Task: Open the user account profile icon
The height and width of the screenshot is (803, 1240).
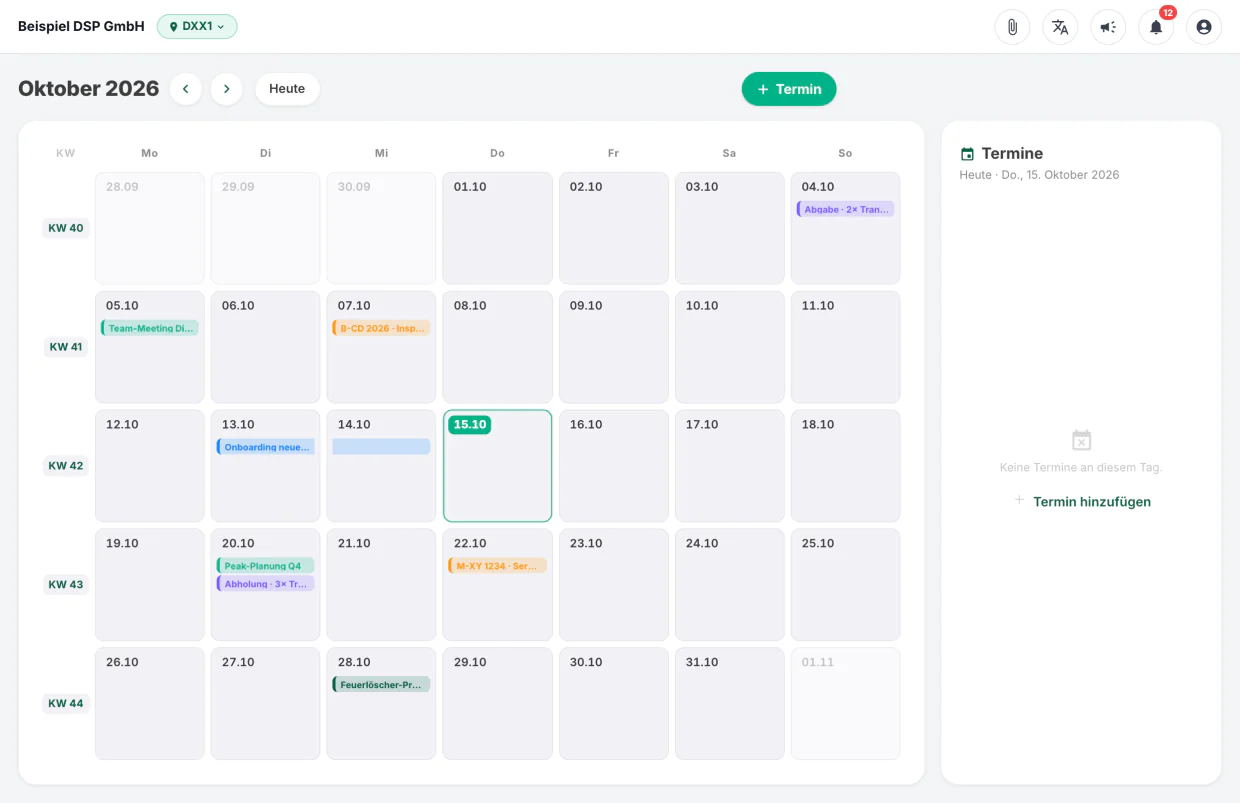Action: pos(1204,27)
